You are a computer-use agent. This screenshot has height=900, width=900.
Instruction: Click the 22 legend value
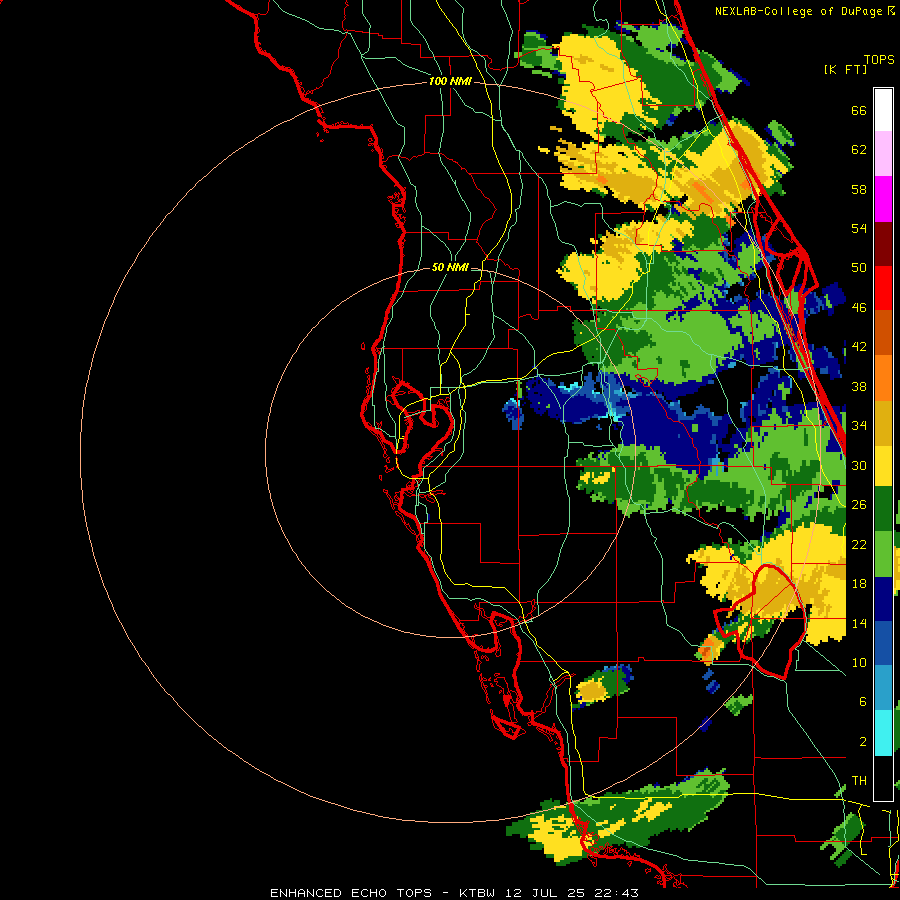(859, 544)
